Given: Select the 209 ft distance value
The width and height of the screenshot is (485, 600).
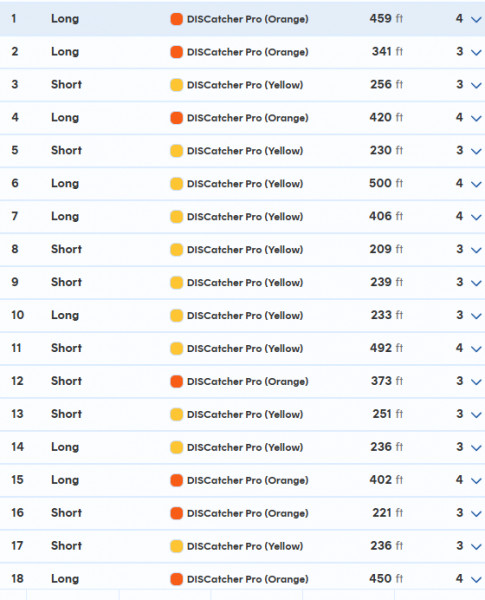Looking at the screenshot, I should (386, 249).
